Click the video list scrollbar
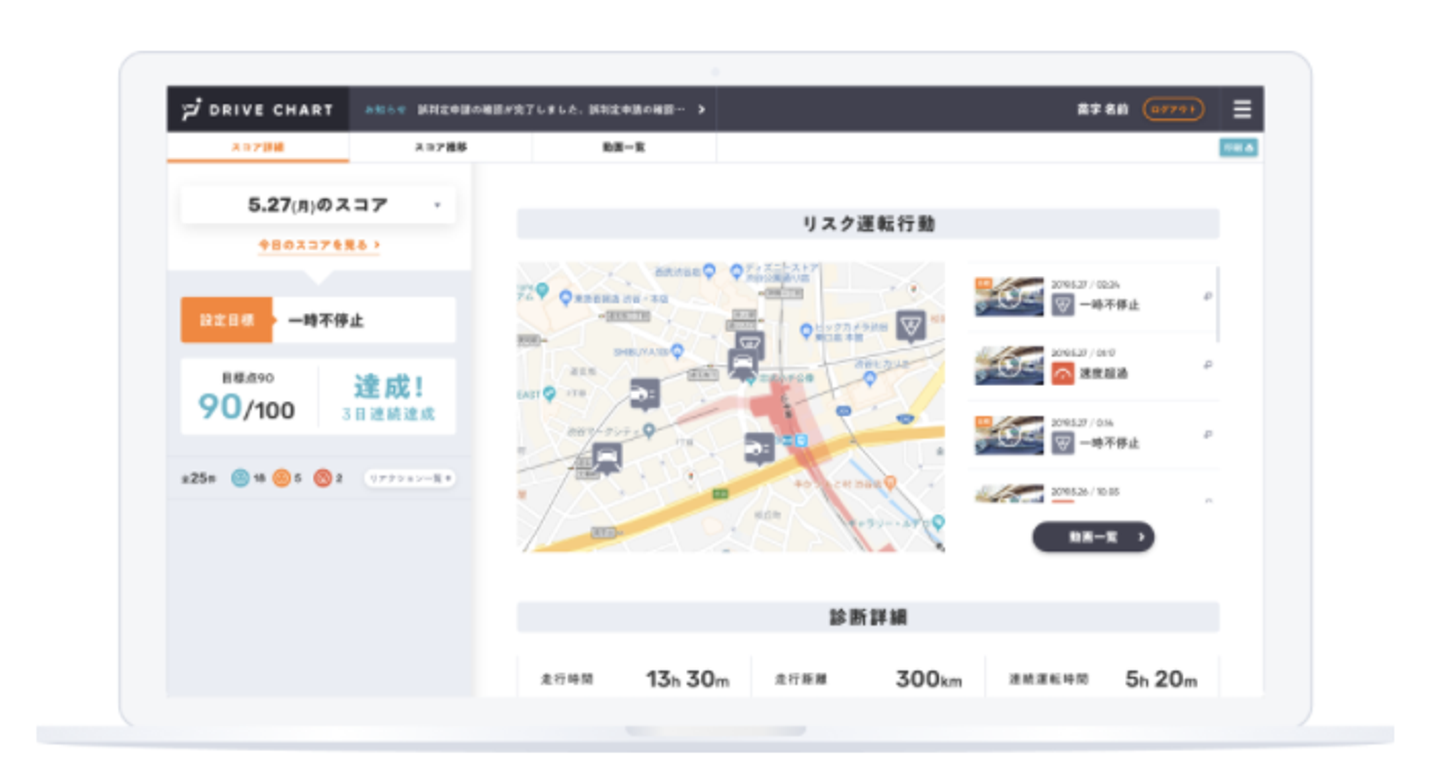 click(x=1217, y=305)
